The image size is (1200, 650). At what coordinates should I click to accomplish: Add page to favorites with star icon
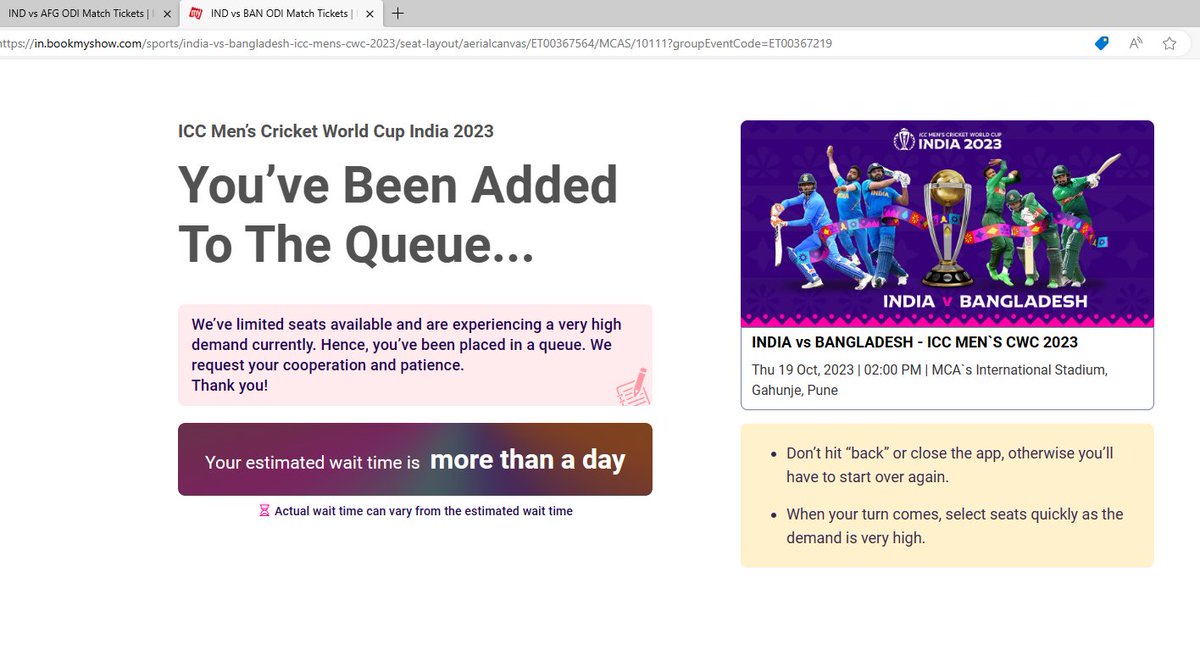pos(1169,43)
